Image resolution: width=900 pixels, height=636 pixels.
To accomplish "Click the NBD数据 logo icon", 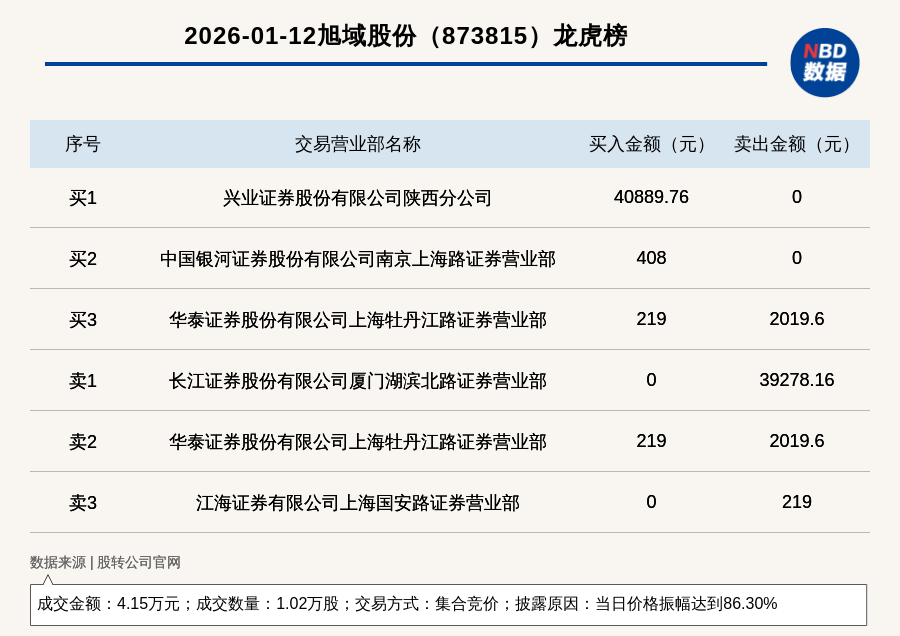I will (x=824, y=62).
